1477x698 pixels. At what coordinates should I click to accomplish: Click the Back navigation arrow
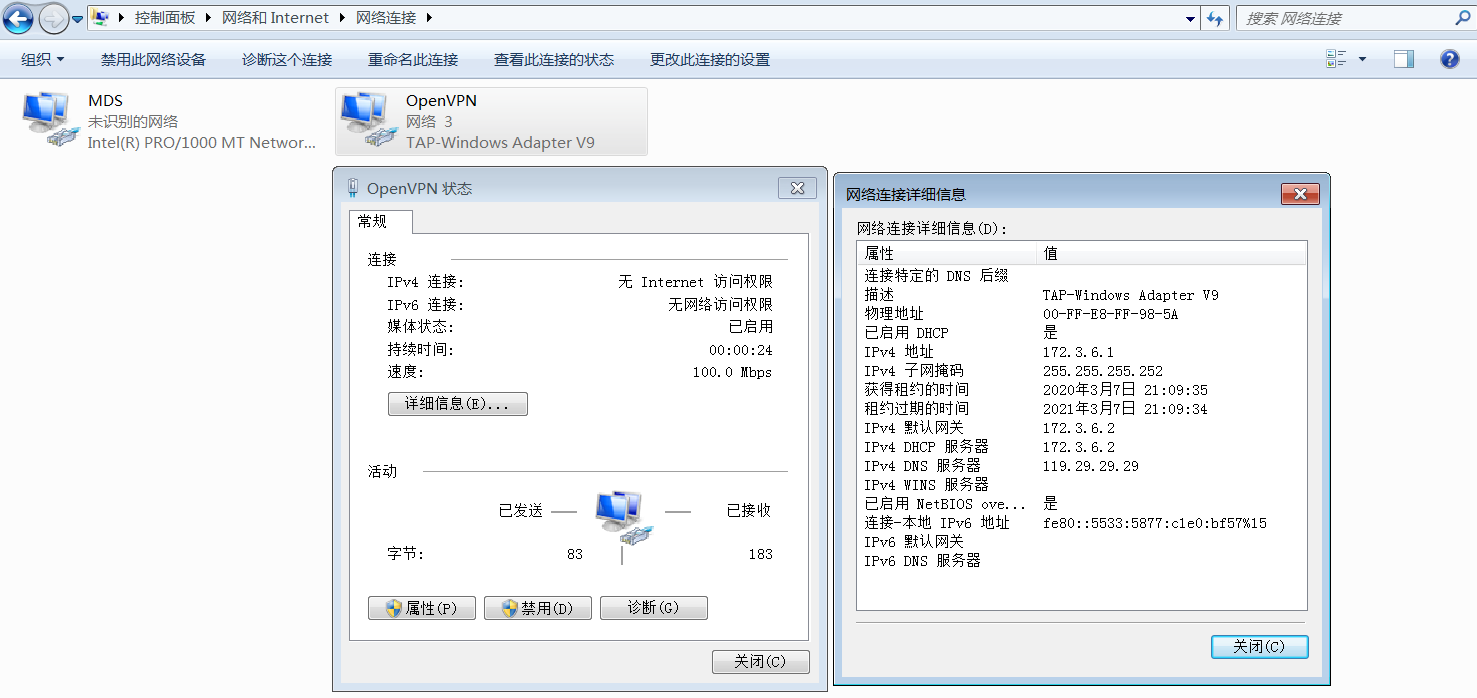(x=19, y=18)
